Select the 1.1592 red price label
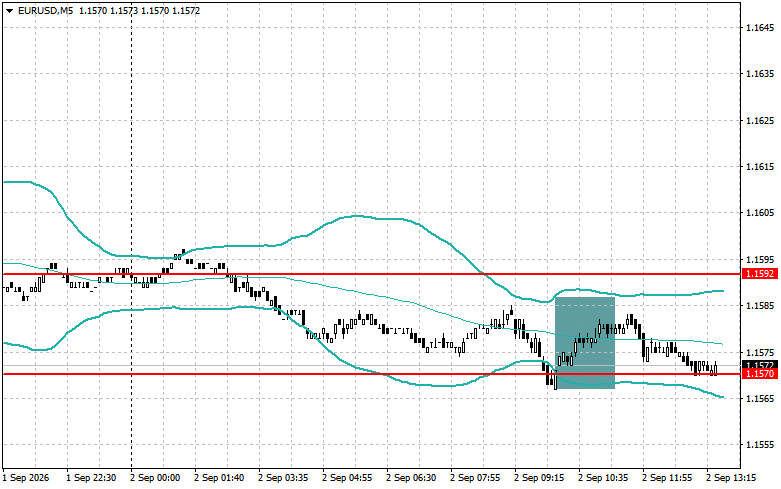This screenshot has height=489, width=781. point(760,274)
